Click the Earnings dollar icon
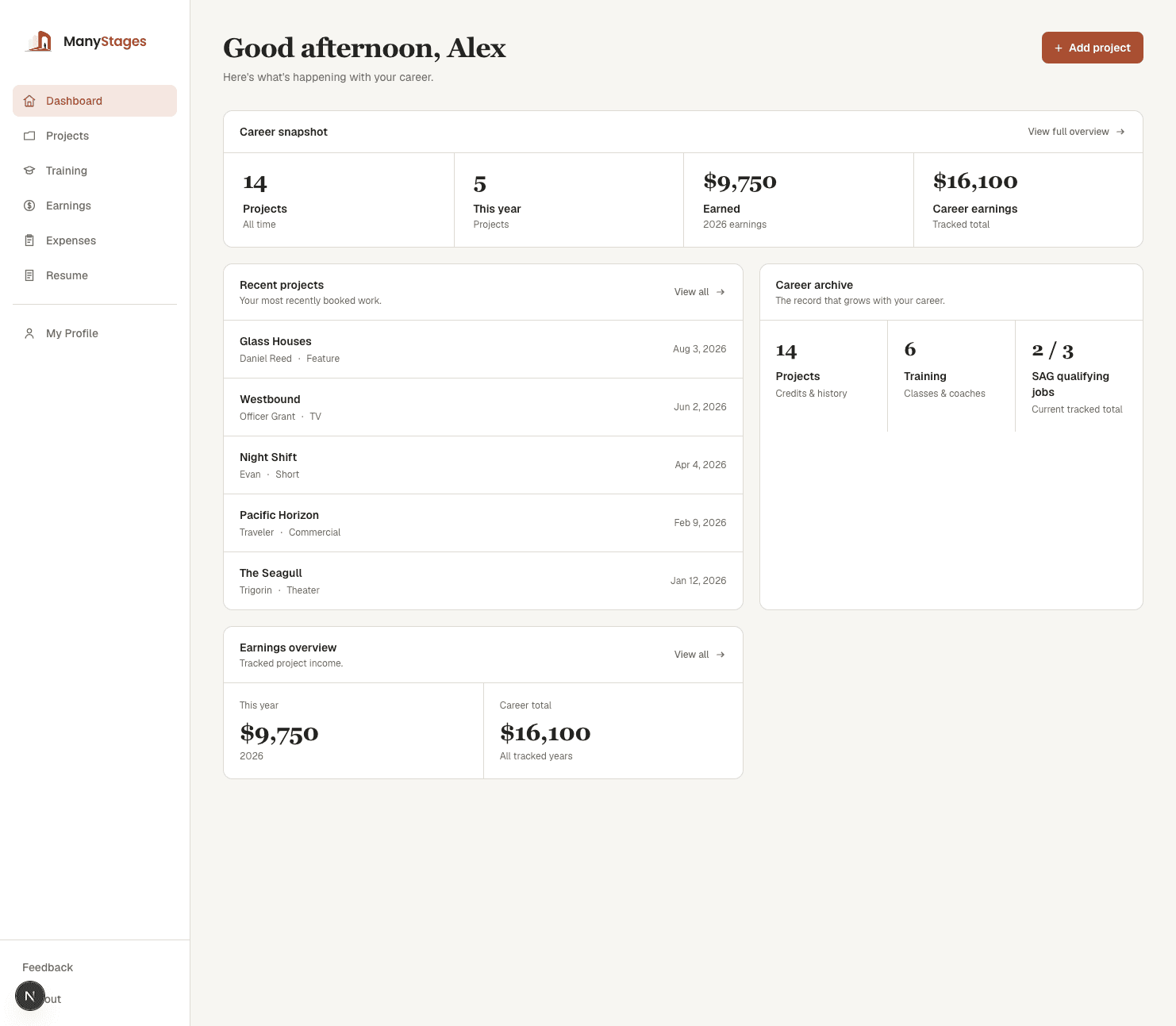1176x1026 pixels. click(x=29, y=206)
